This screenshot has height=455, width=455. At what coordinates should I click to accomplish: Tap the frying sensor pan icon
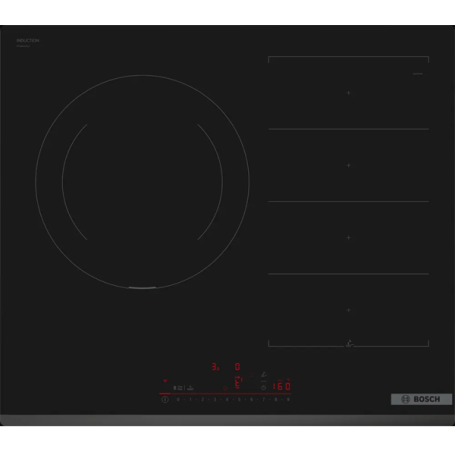(x=264, y=374)
